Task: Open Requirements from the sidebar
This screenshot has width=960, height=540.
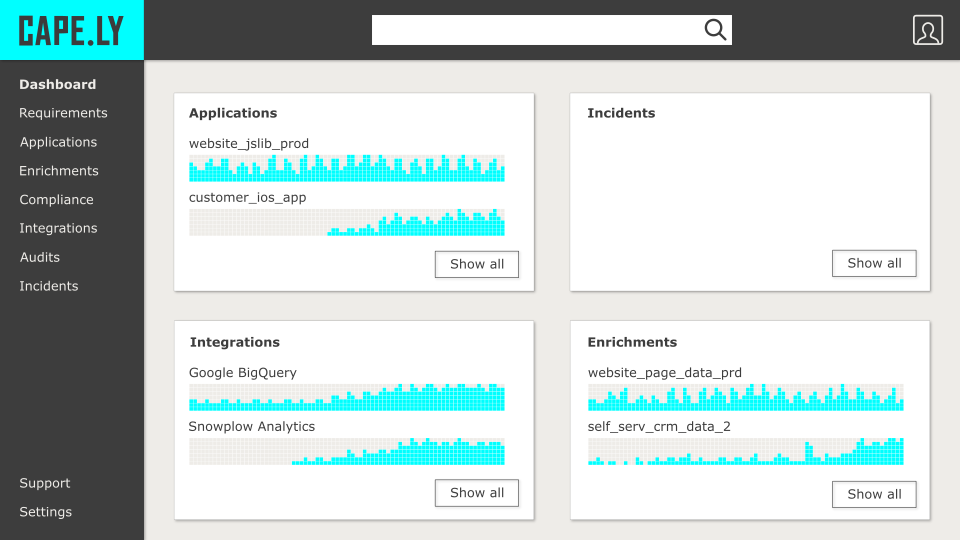Action: [63, 113]
